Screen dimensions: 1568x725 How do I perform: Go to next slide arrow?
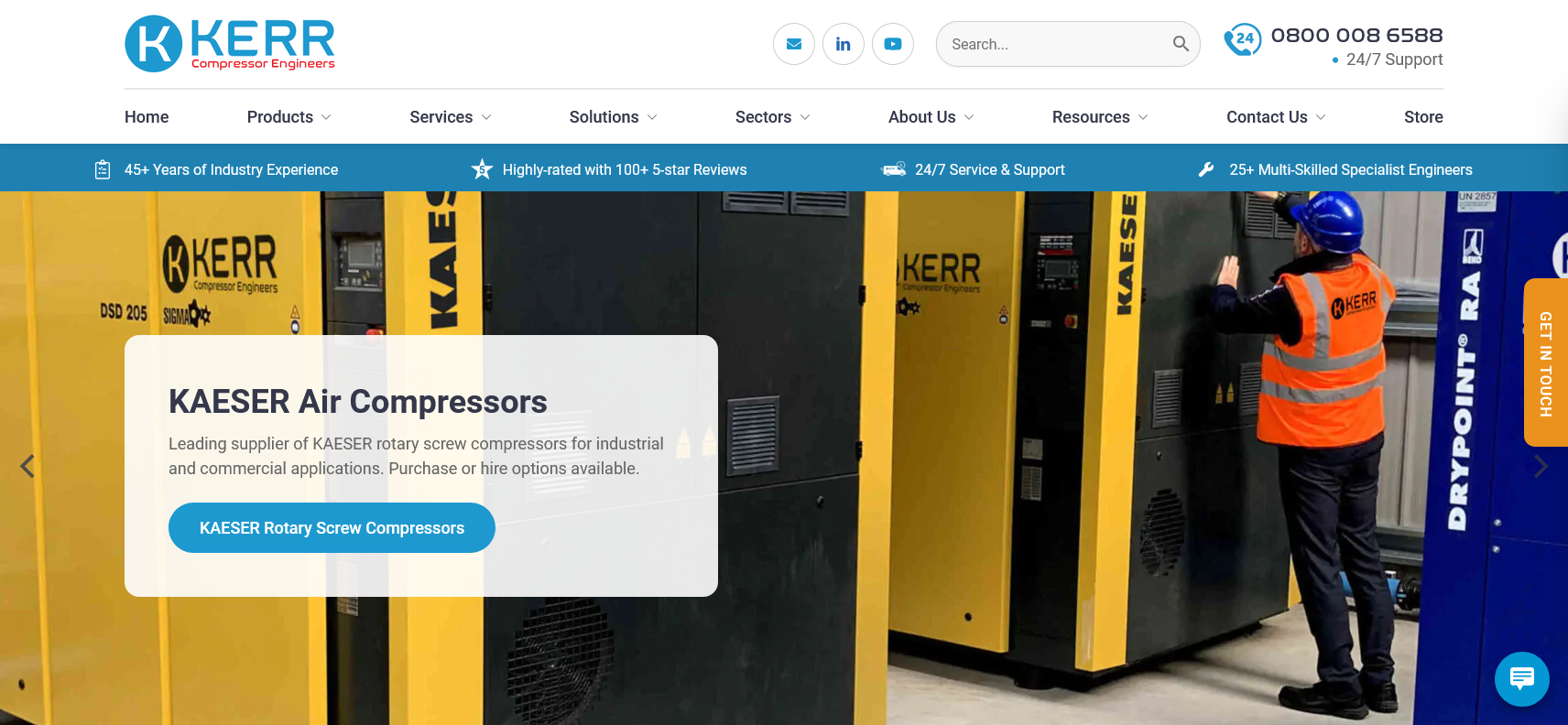[x=1541, y=466]
